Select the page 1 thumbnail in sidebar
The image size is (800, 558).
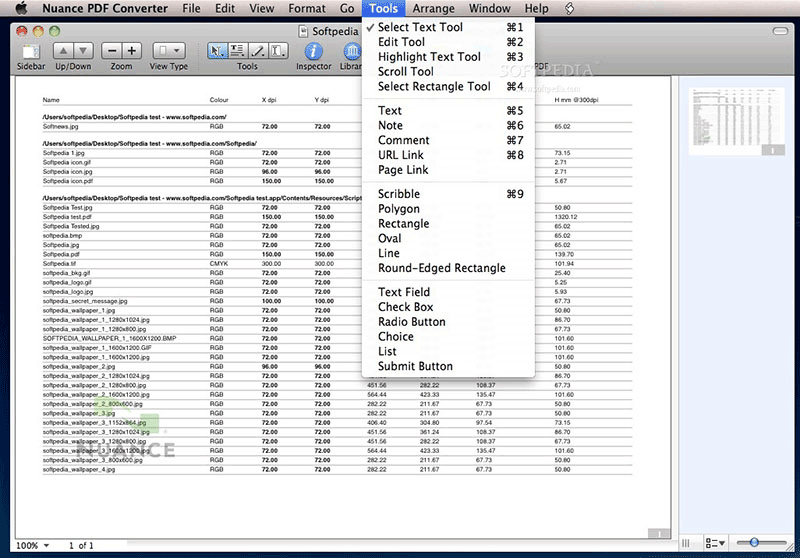point(736,121)
